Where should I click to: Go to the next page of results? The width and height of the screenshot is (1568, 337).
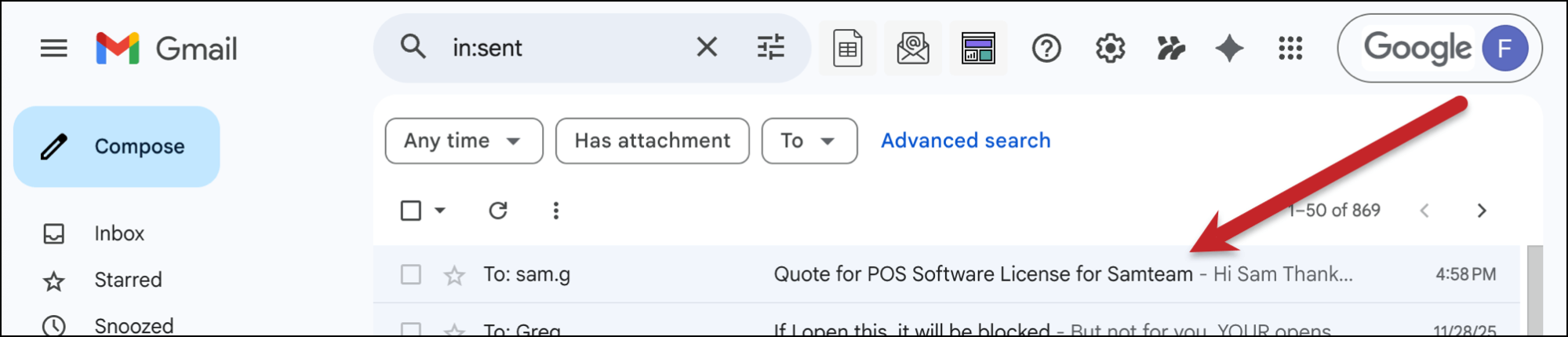[1481, 211]
